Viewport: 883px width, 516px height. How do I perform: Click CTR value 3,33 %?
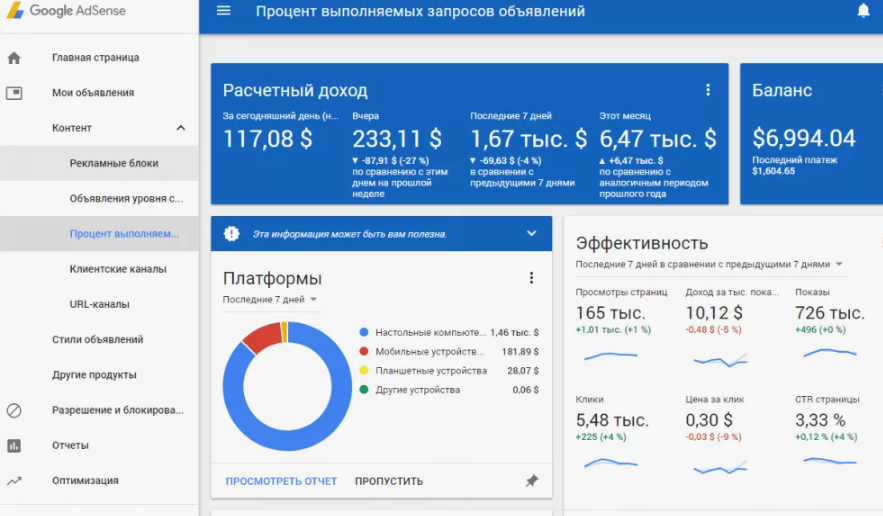[x=820, y=420]
